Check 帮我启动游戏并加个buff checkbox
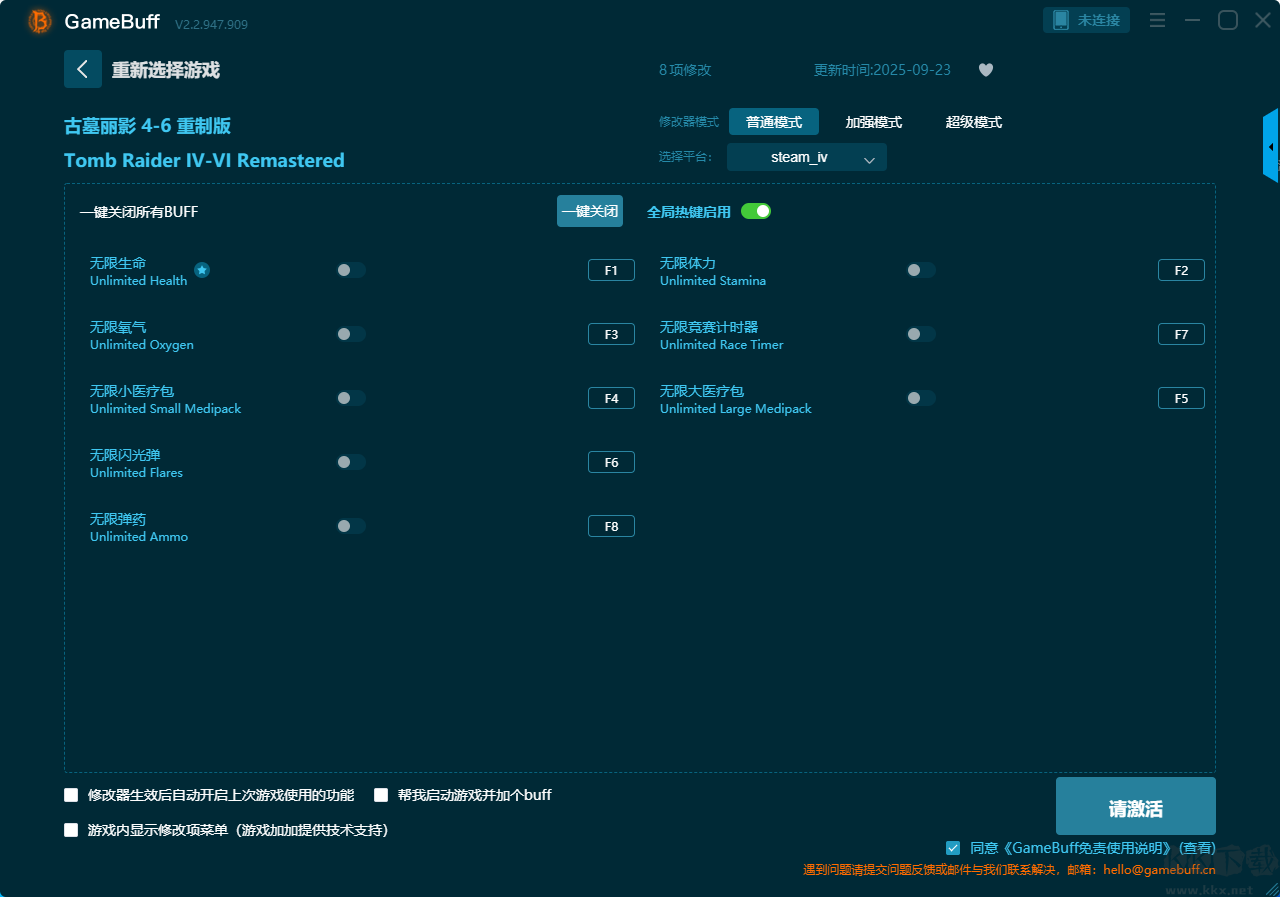1280x897 pixels. 381,795
